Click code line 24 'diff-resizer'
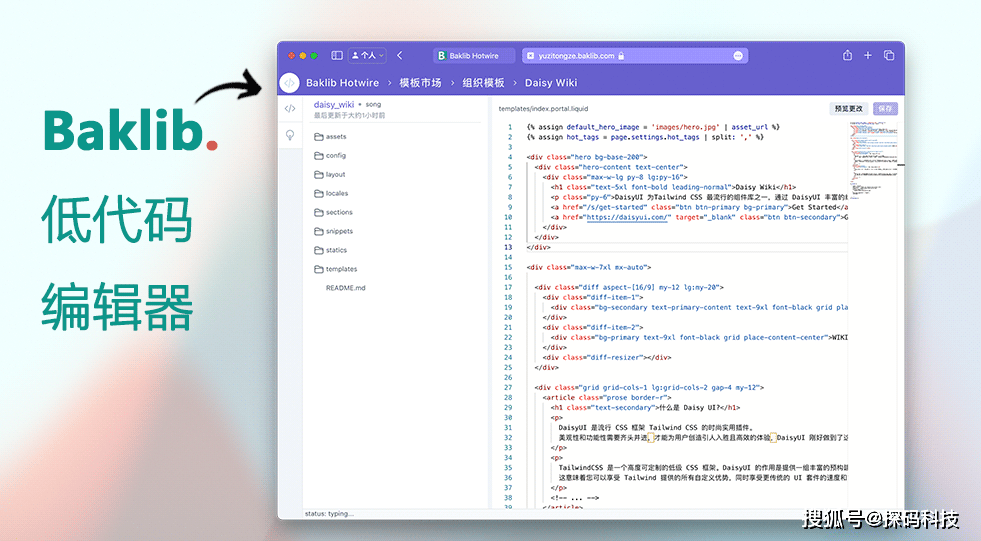The width and height of the screenshot is (981, 541). pyautogui.click(x=607, y=358)
